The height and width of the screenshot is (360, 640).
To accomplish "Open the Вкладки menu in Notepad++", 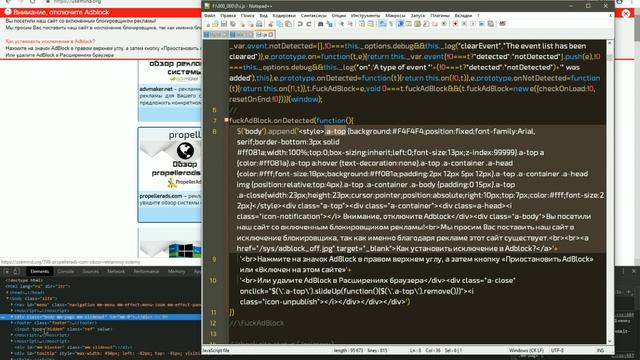I will click(x=463, y=16).
